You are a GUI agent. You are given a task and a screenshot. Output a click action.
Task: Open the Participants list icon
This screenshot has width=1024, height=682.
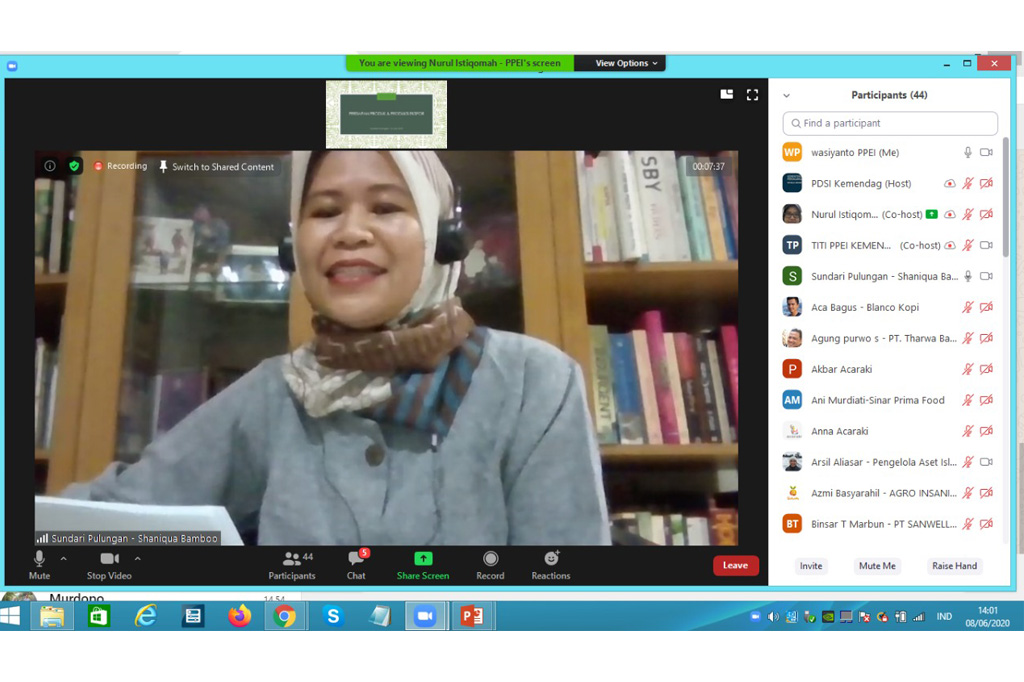[291, 559]
